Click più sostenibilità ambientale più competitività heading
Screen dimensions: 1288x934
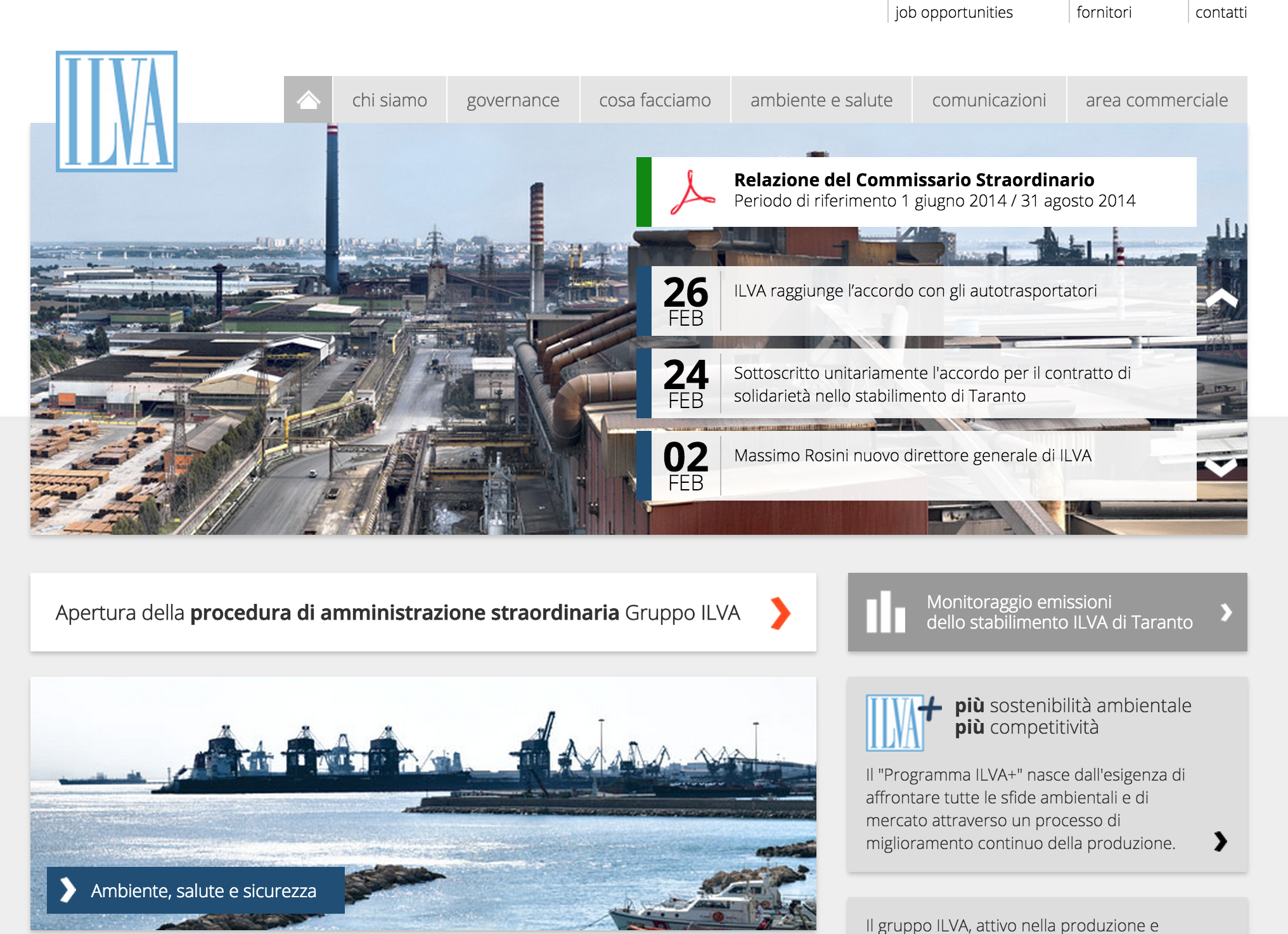pos(1073,716)
